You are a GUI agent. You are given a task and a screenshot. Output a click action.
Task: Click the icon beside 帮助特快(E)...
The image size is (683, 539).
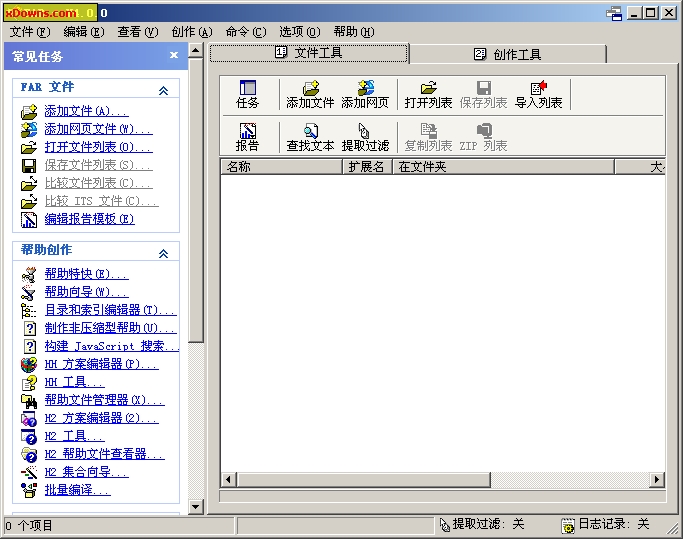pyautogui.click(x=29, y=275)
